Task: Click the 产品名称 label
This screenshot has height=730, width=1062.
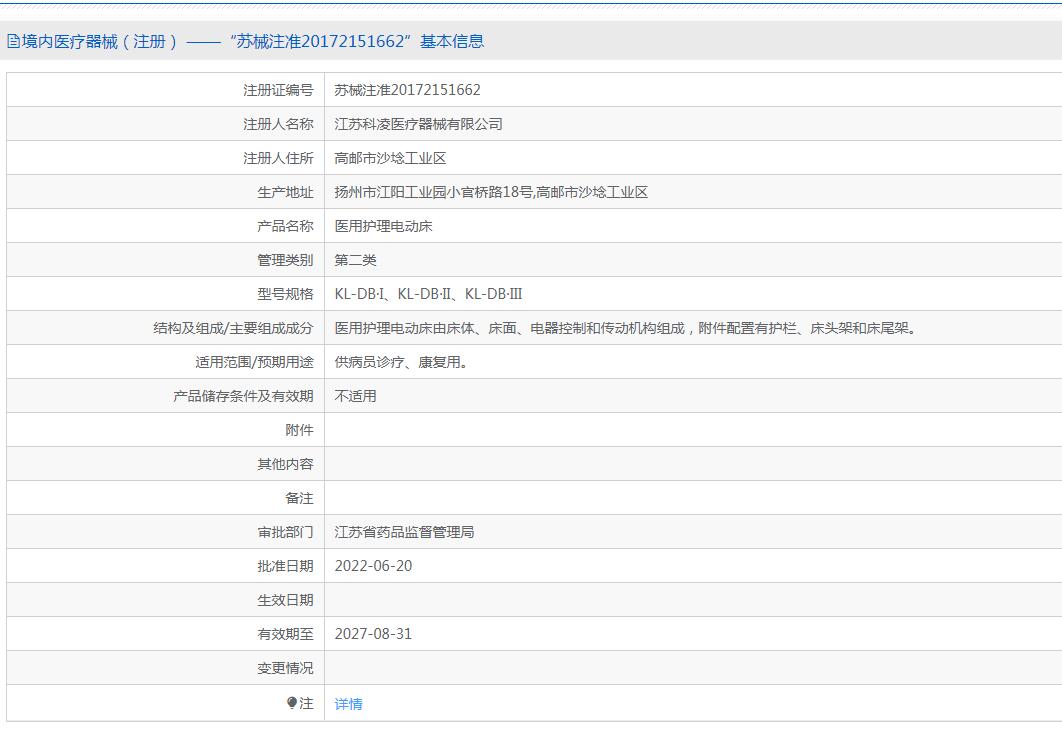Action: pos(285,226)
